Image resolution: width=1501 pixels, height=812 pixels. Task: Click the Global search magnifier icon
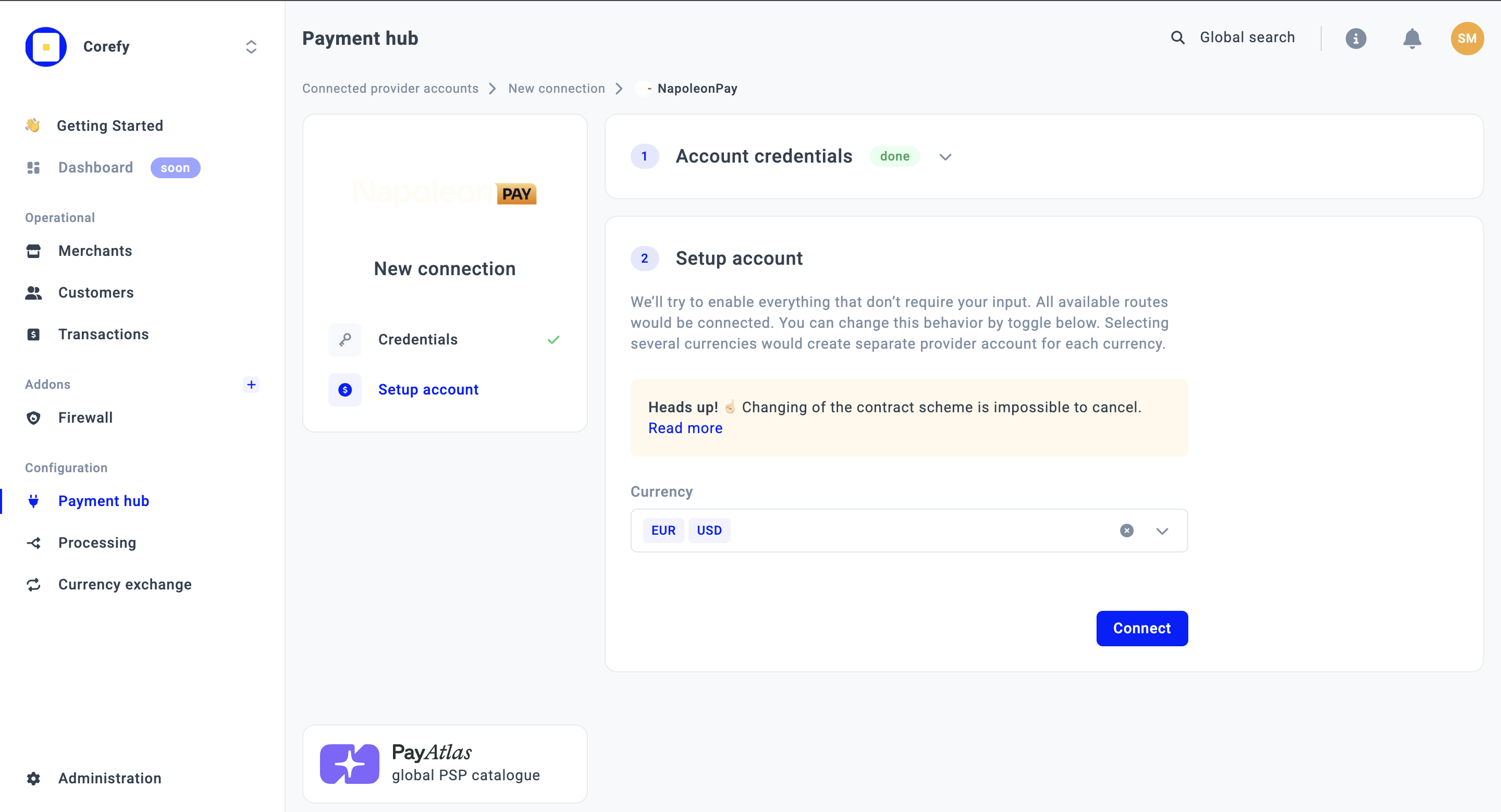click(x=1178, y=38)
